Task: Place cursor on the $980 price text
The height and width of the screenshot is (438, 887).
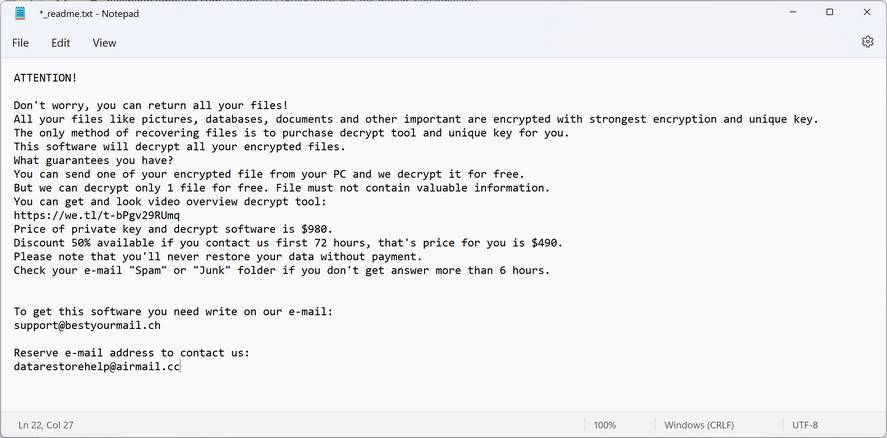Action: coord(316,229)
